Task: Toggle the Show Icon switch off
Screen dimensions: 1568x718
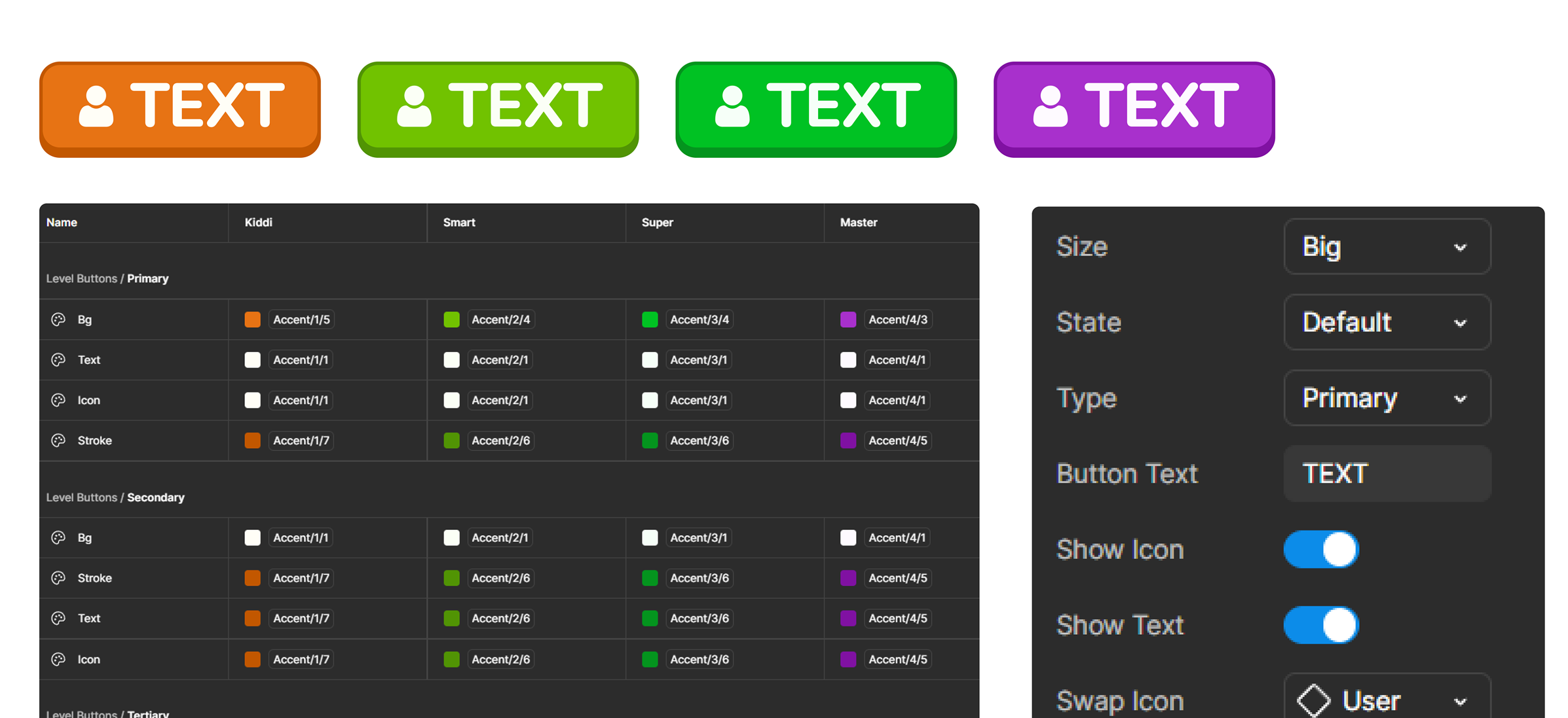Action: [1321, 550]
